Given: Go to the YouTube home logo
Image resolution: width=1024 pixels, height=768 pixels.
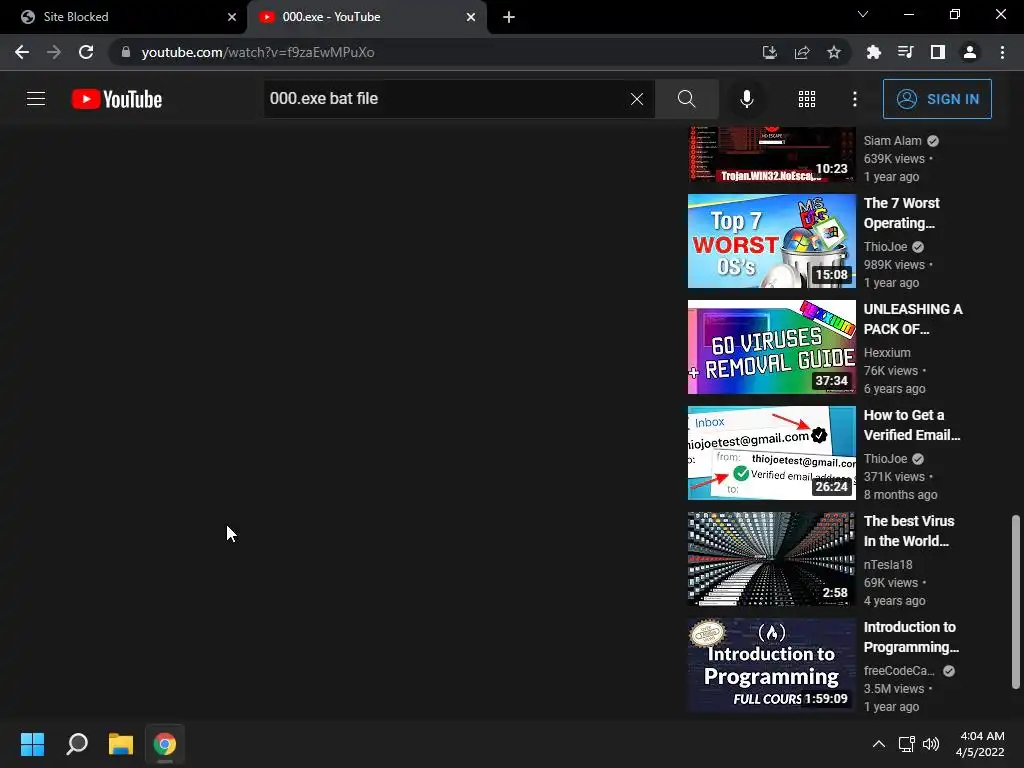Looking at the screenshot, I should pos(117,99).
